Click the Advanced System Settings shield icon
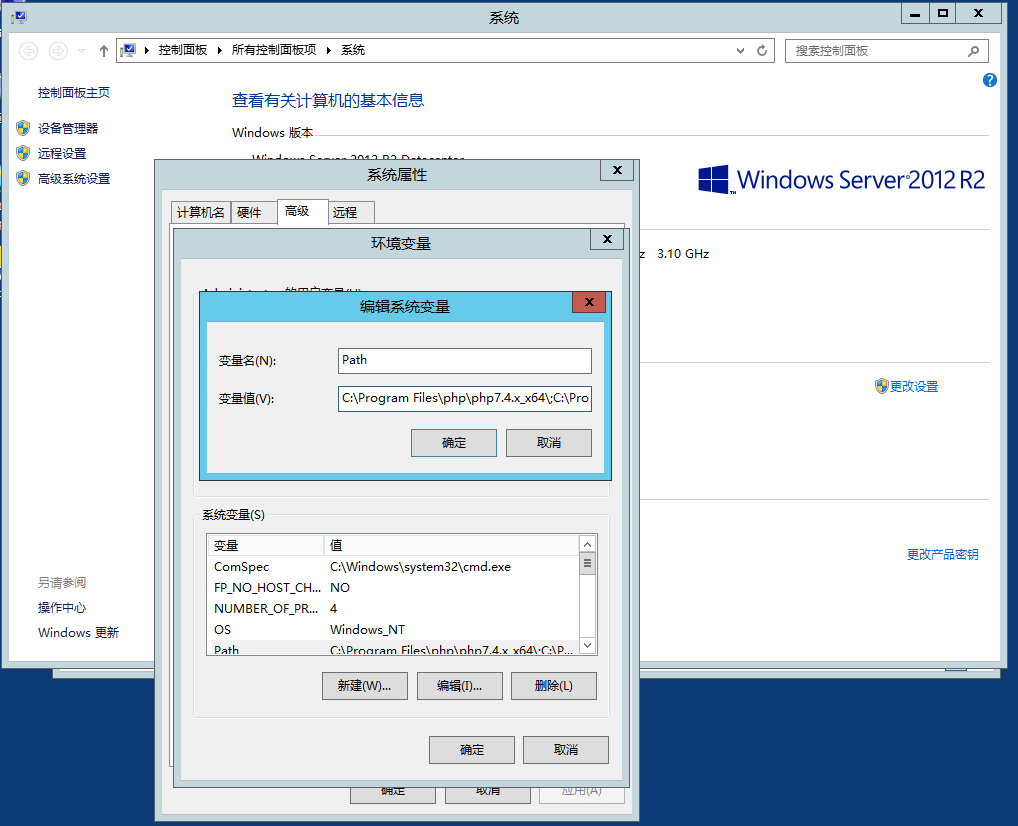Viewport: 1018px width, 826px height. 23,179
